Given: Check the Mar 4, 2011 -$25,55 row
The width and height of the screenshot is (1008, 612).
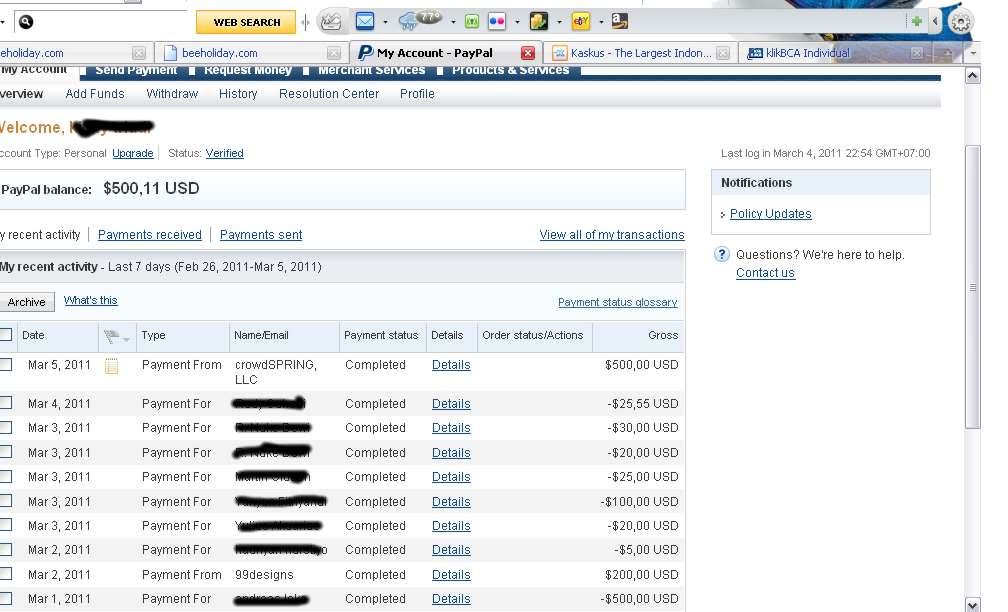Looking at the screenshot, I should point(6,403).
